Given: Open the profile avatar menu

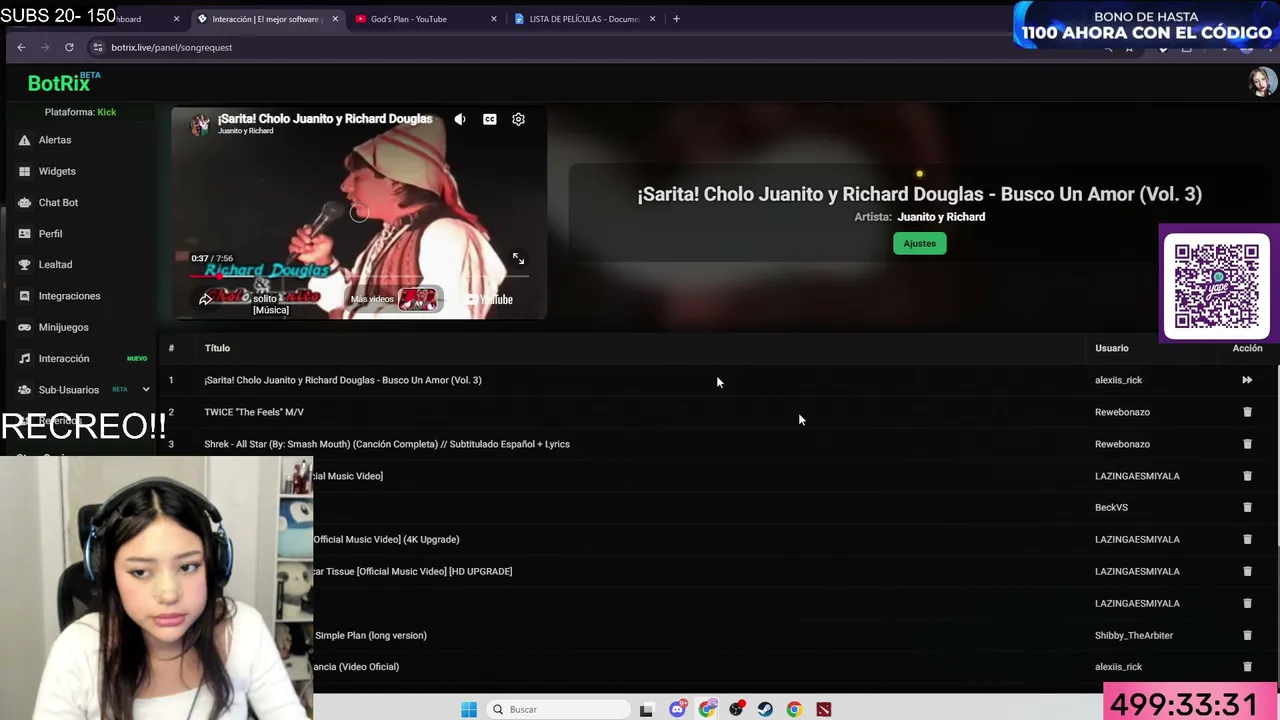Looking at the screenshot, I should [x=1262, y=82].
